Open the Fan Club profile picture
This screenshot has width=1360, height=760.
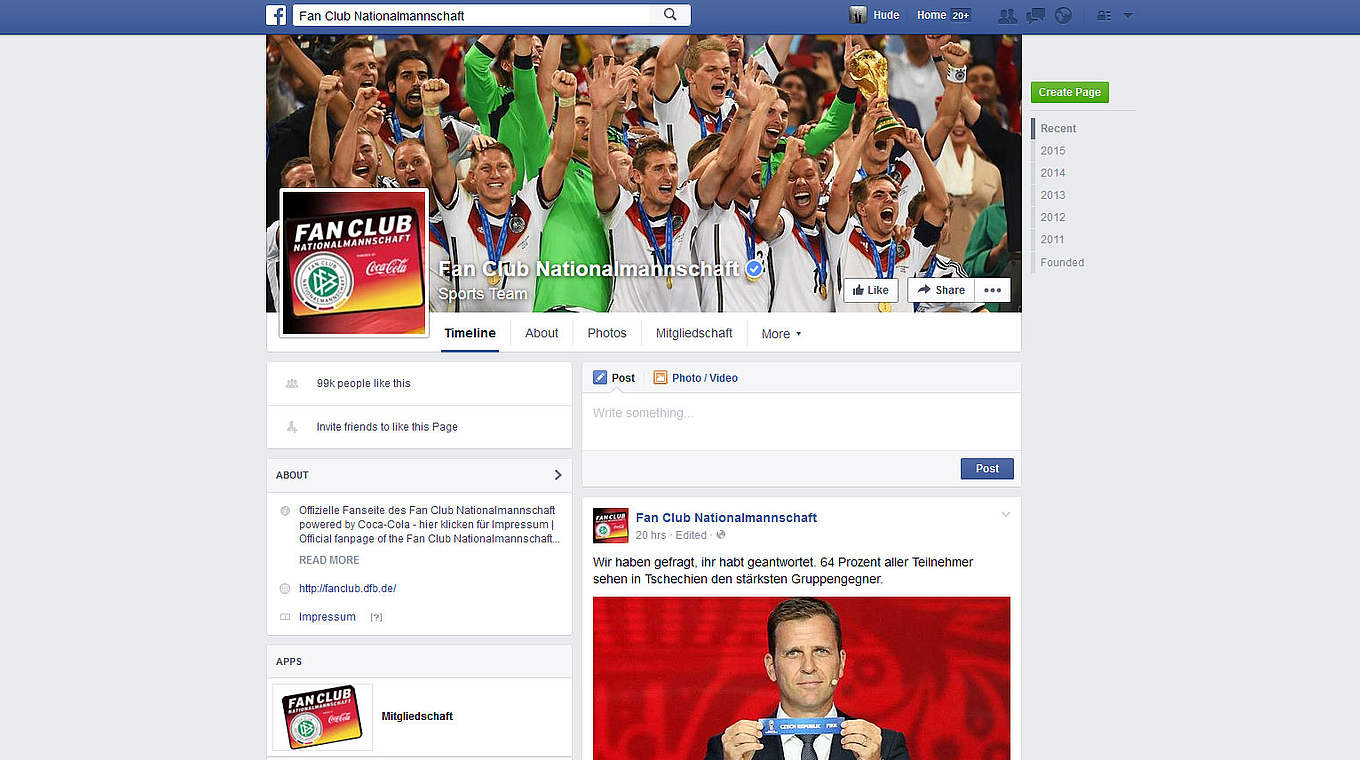click(354, 262)
